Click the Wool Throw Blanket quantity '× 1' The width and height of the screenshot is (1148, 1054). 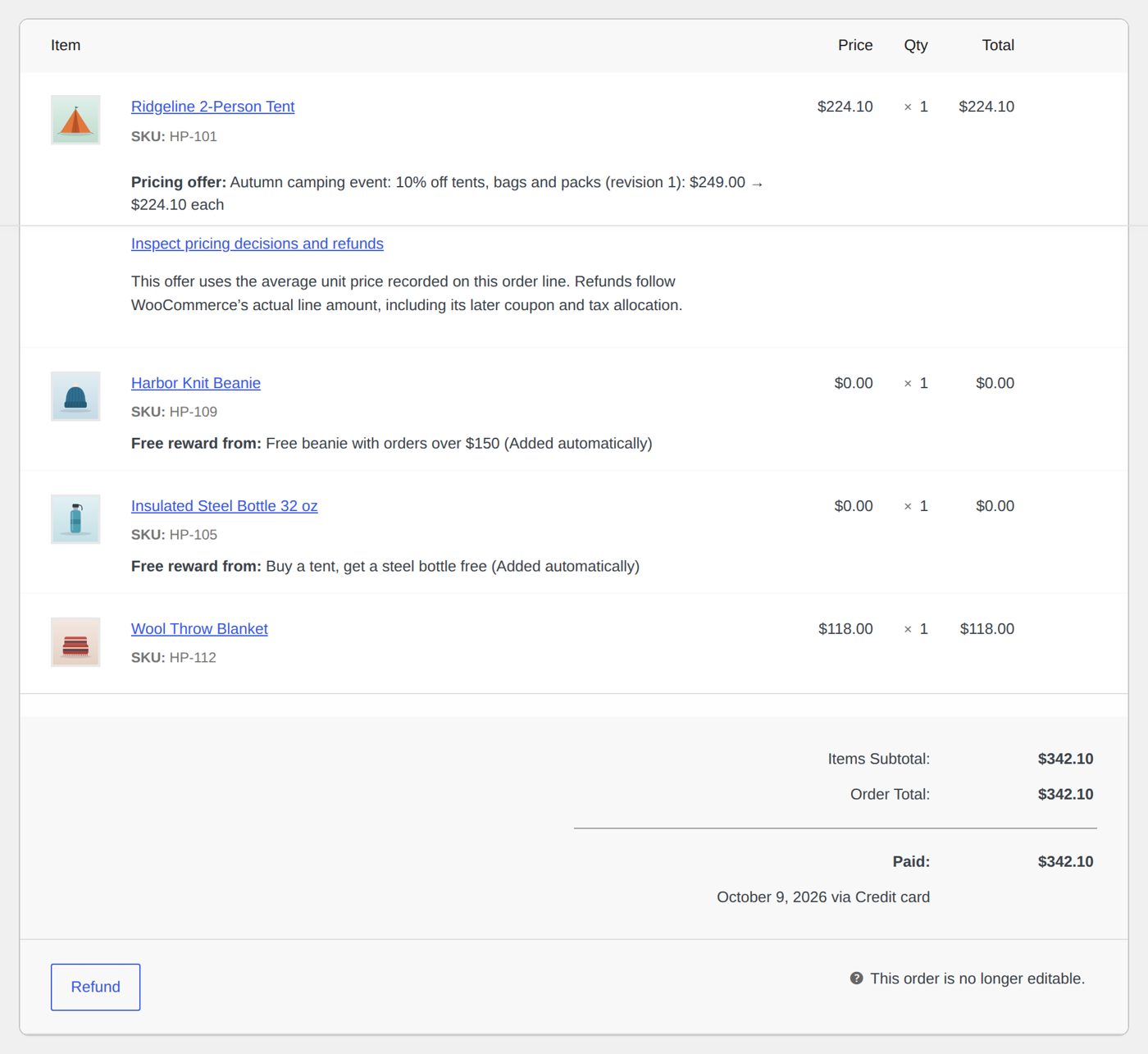tap(916, 629)
